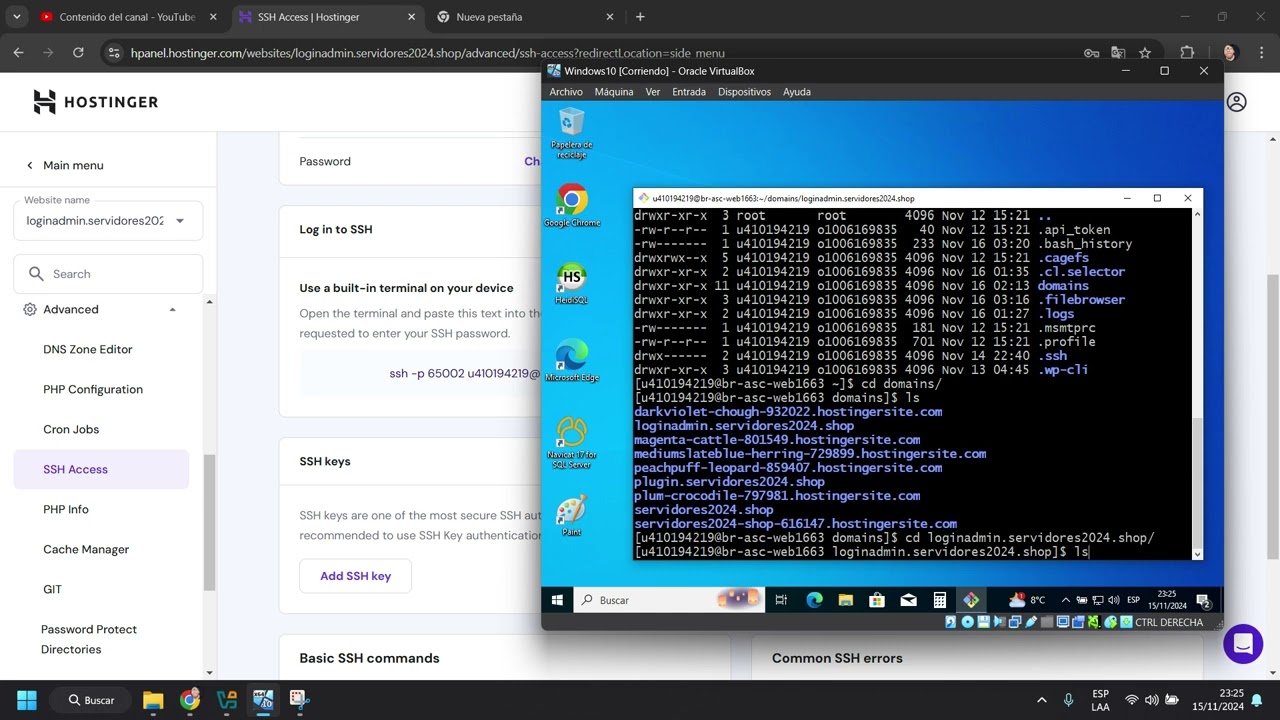Open PHP Info page
The width and height of the screenshot is (1280, 720).
click(66, 510)
